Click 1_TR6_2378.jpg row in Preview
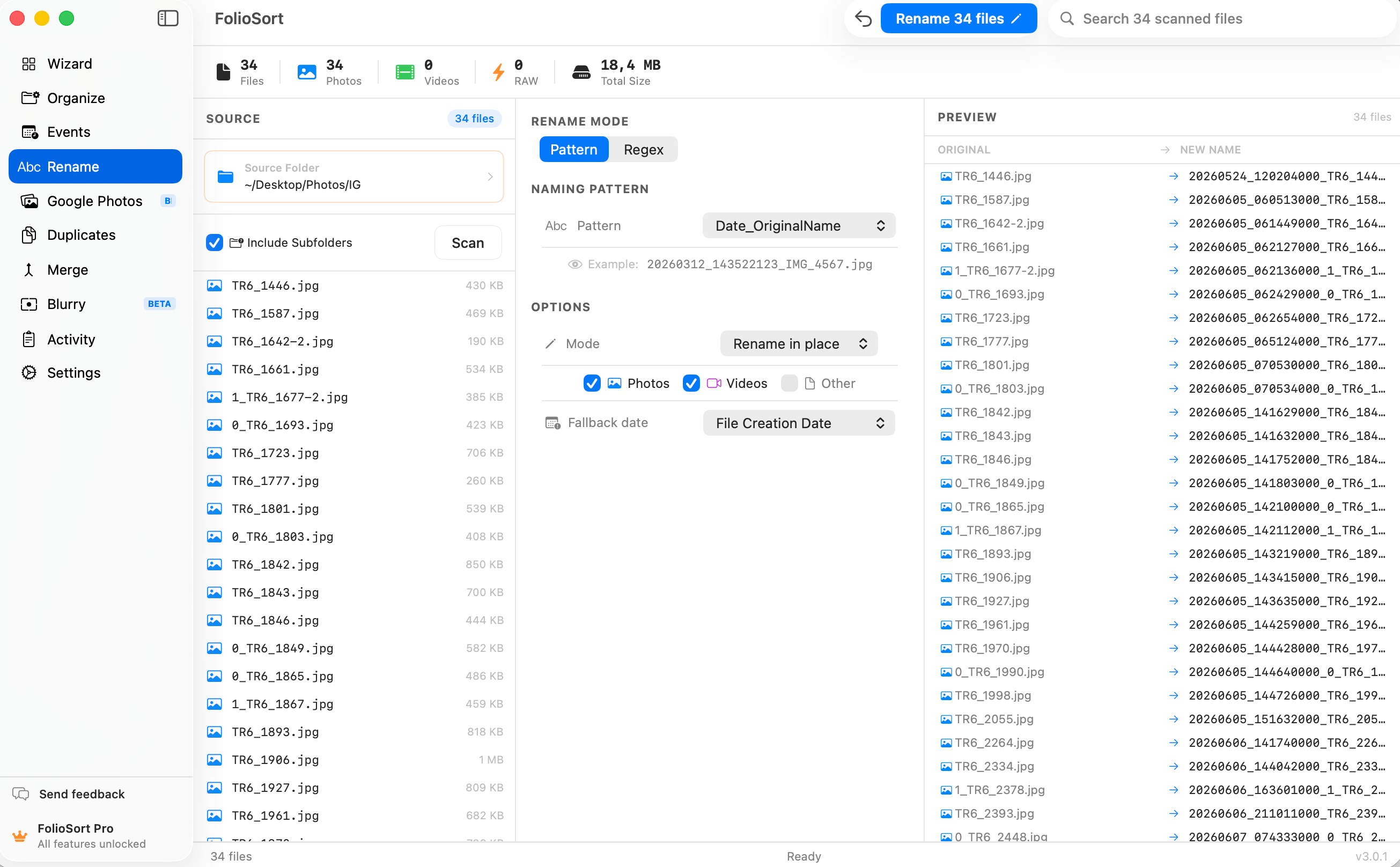Image resolution: width=1400 pixels, height=867 pixels. pos(1162,790)
